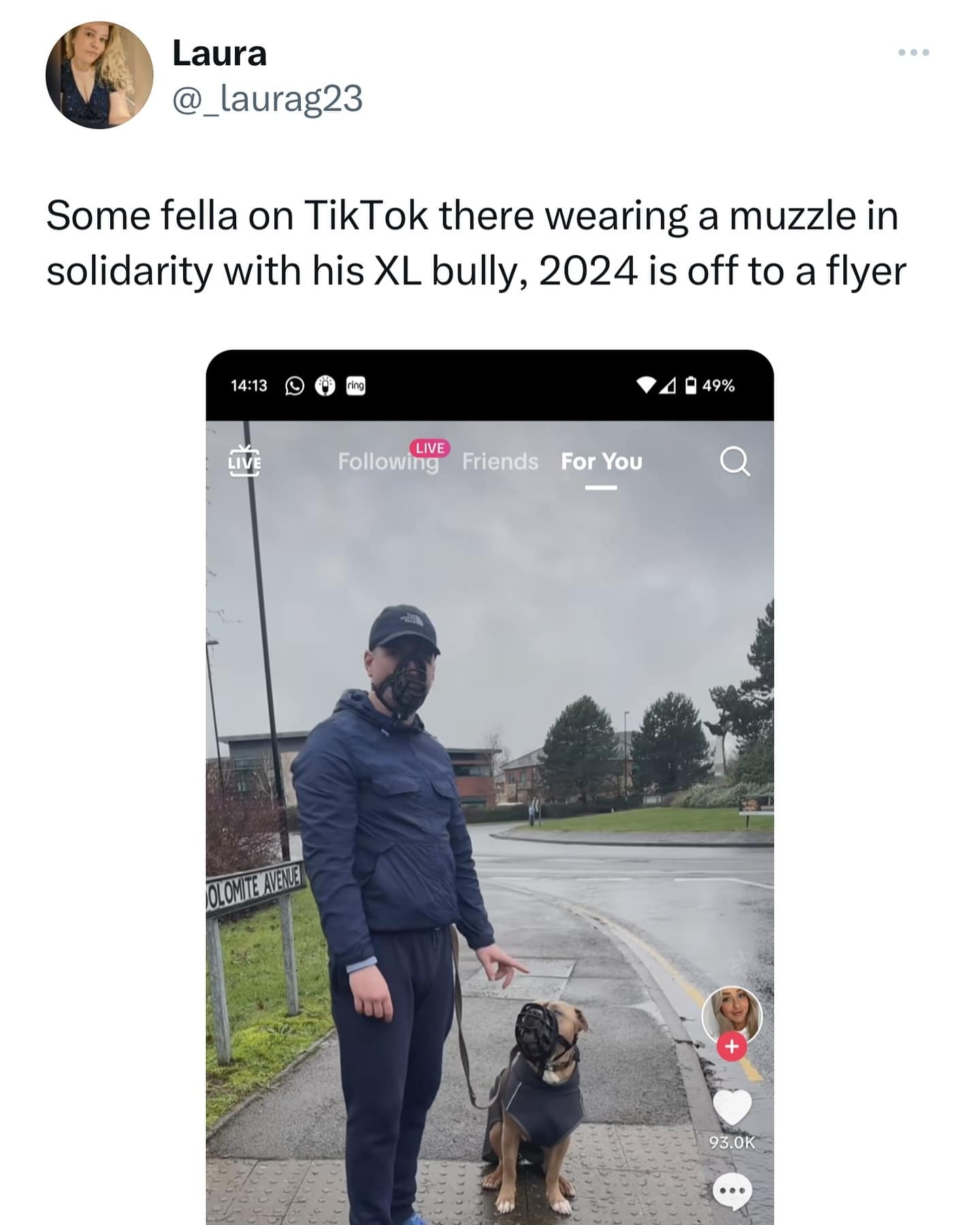The height and width of the screenshot is (1225, 980).
Task: Open the TikTok LIVE TV icon
Action: pyautogui.click(x=244, y=461)
